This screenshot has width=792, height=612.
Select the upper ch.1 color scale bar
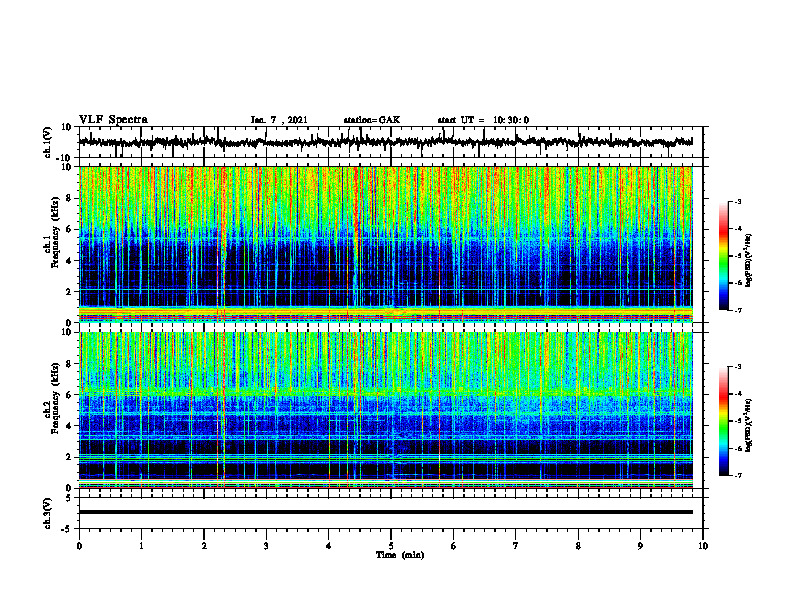pos(724,256)
